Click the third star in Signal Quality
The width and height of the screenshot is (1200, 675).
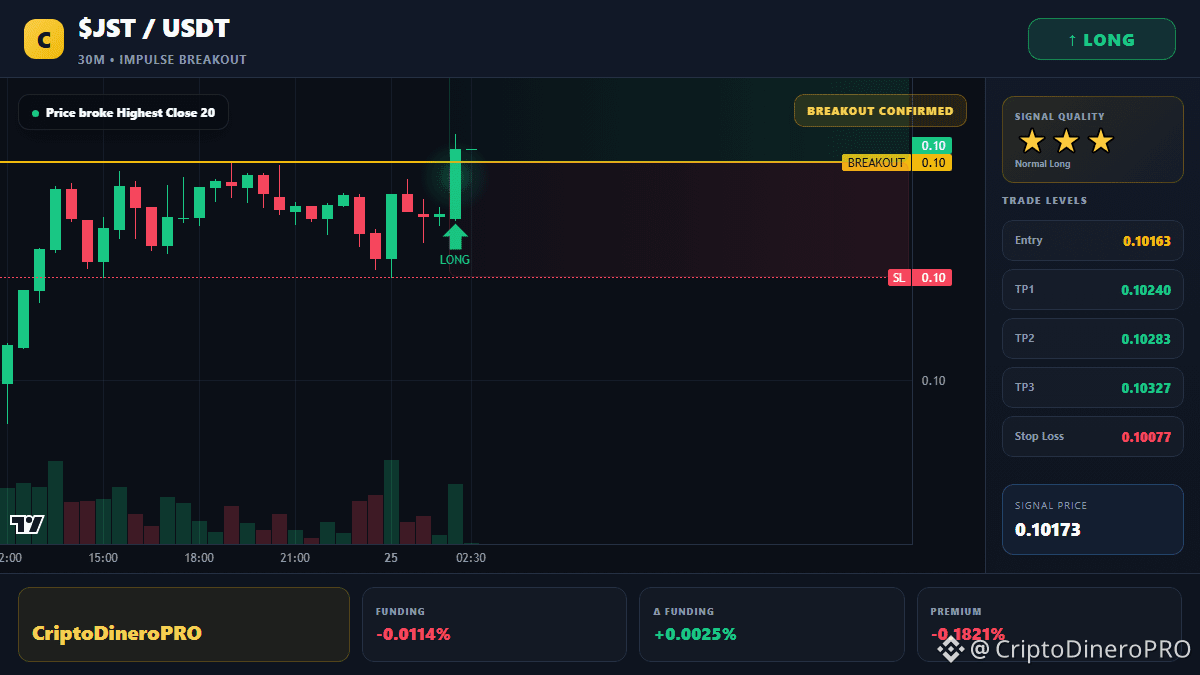point(1100,141)
